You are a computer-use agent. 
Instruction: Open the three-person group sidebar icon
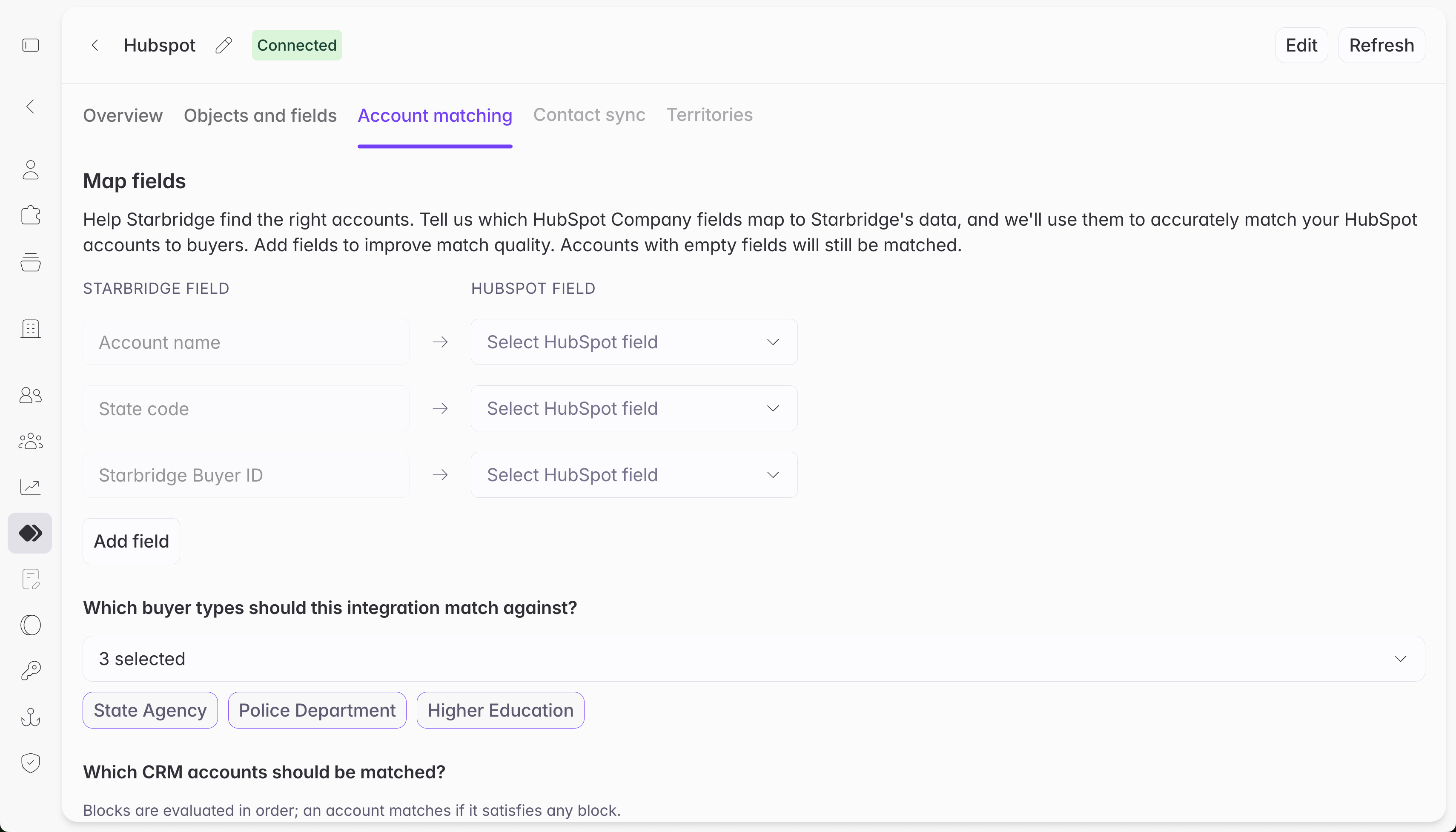30,441
